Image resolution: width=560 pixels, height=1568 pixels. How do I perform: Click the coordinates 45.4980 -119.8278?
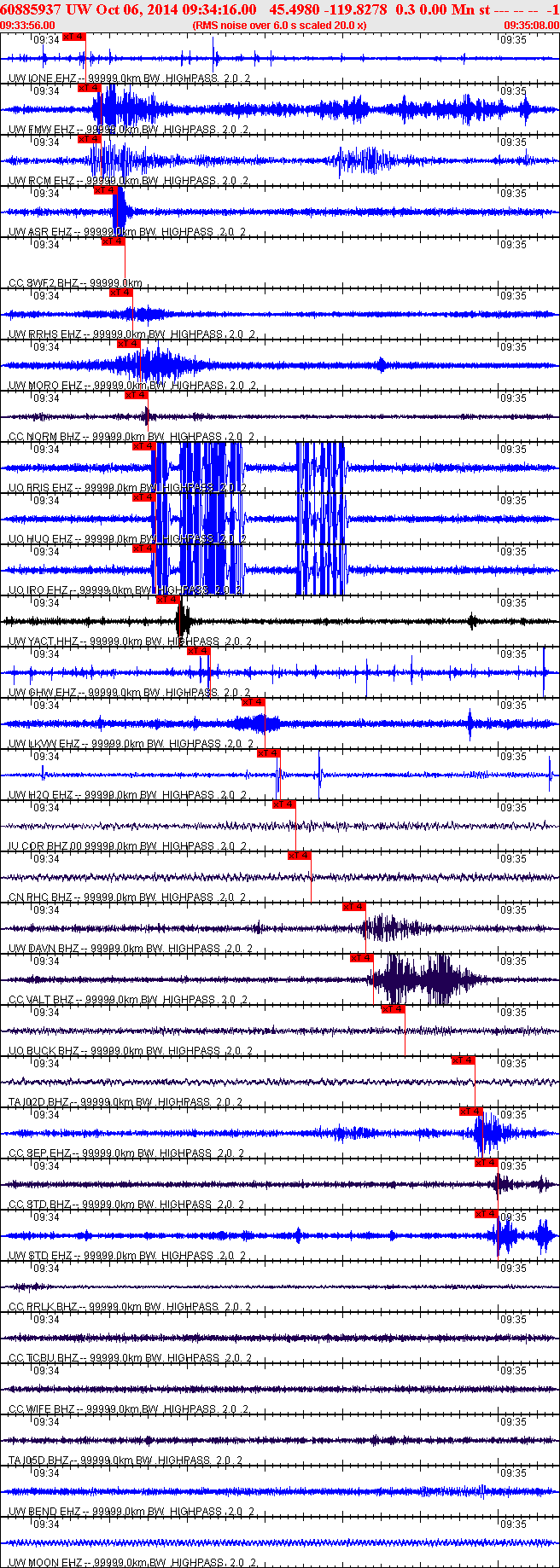[328, 9]
